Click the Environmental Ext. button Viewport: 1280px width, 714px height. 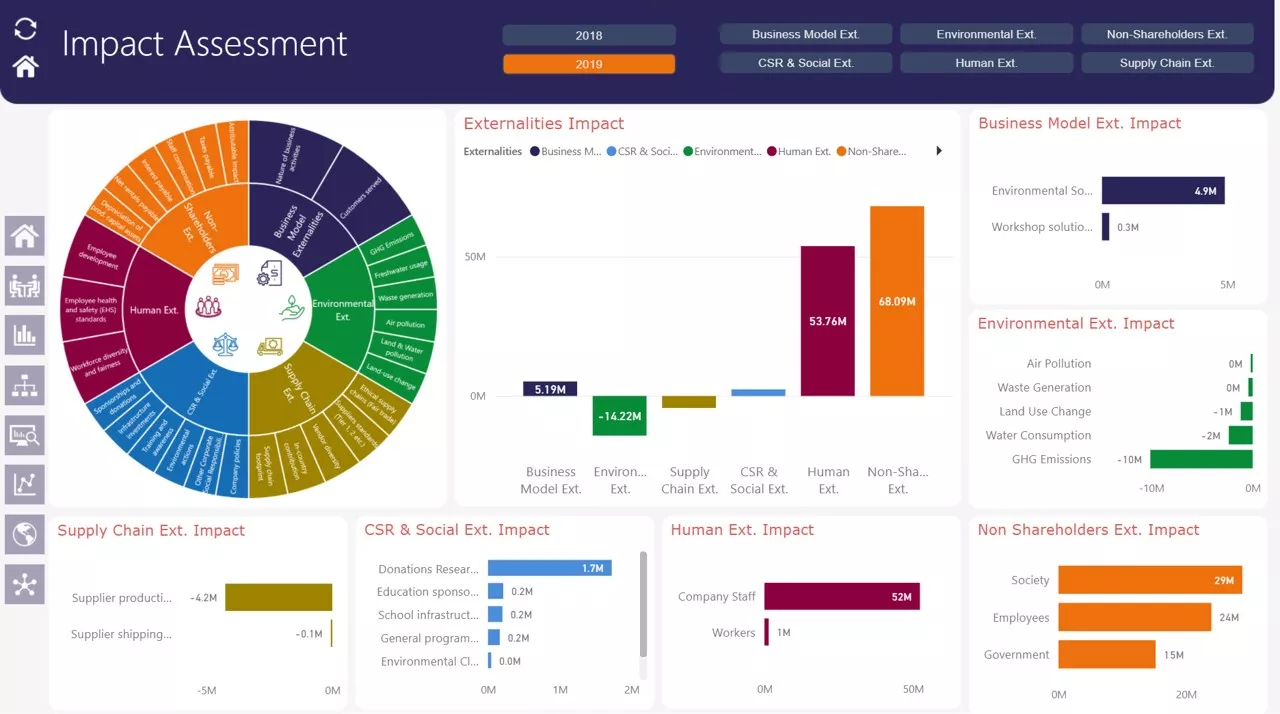[x=986, y=33]
